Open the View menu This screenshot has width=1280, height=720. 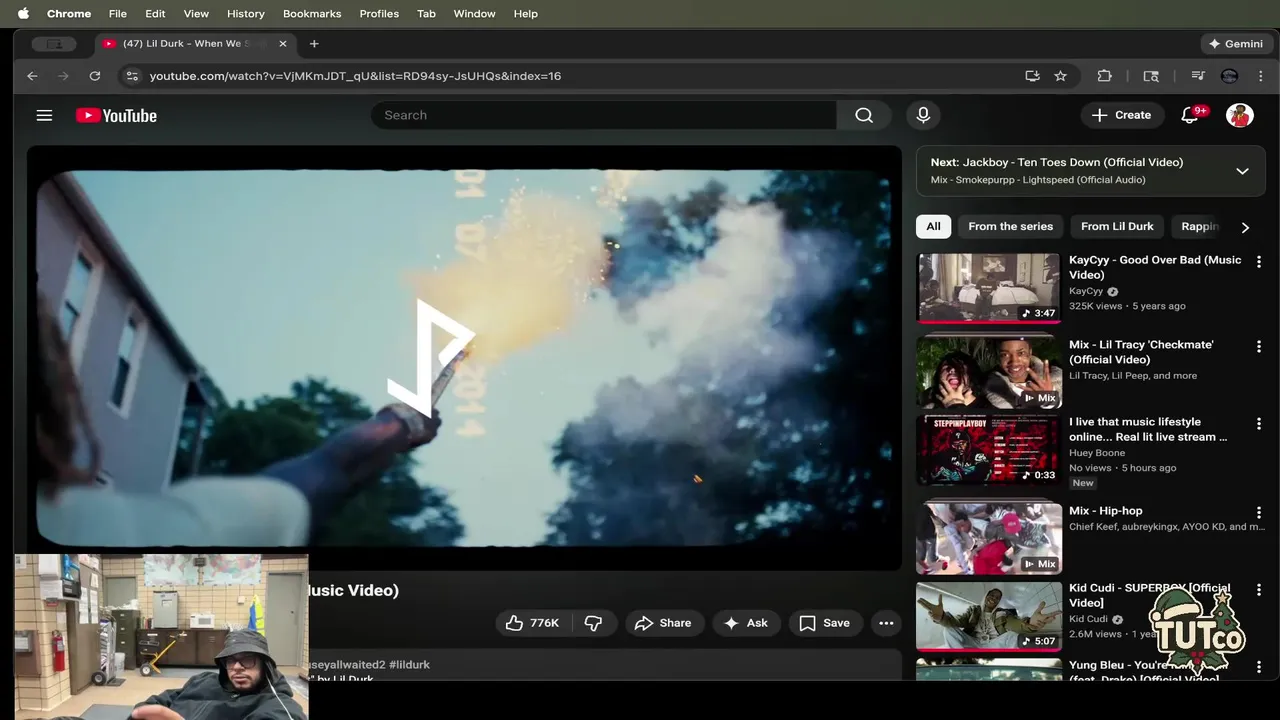[x=196, y=14]
